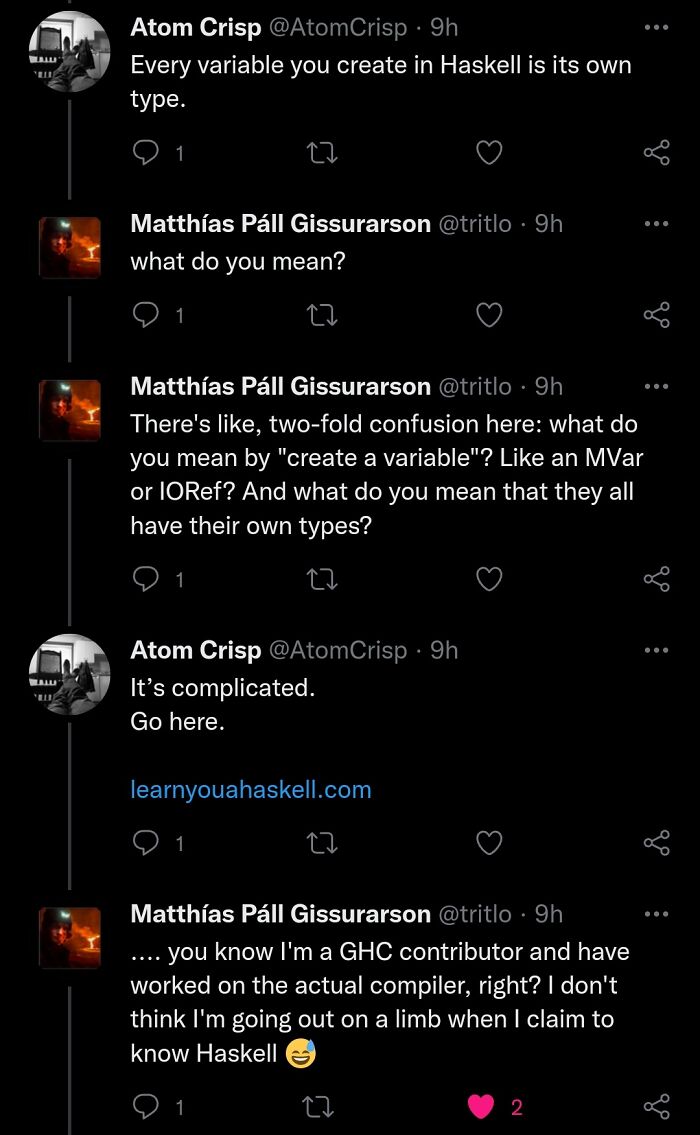Retweet the "It's complicated" tweet
Image resolution: width=700 pixels, height=1135 pixels.
point(321,843)
